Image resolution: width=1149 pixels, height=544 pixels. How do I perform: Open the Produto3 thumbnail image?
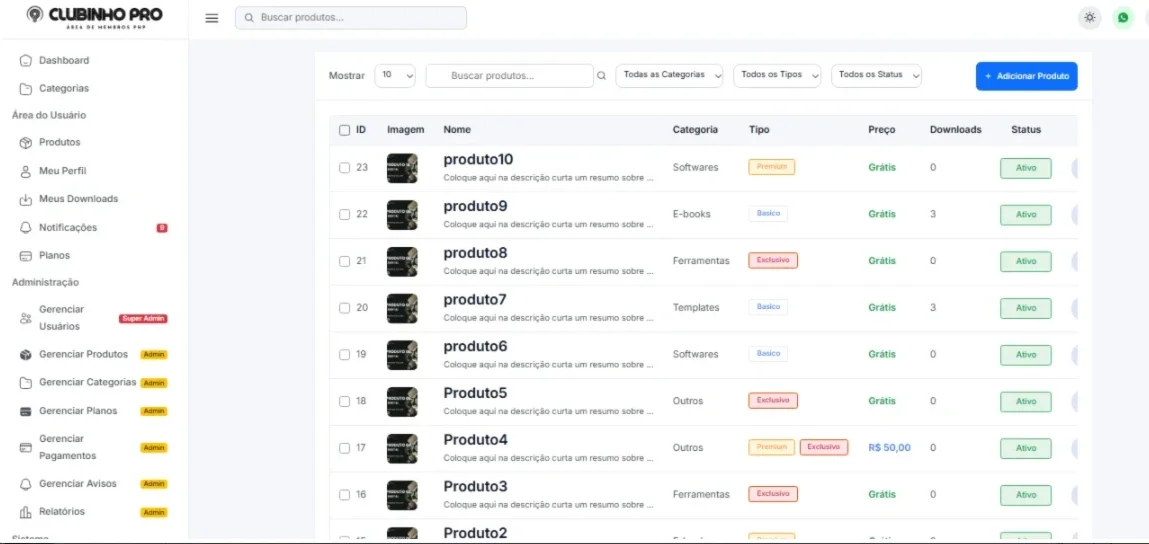pyautogui.click(x=402, y=495)
